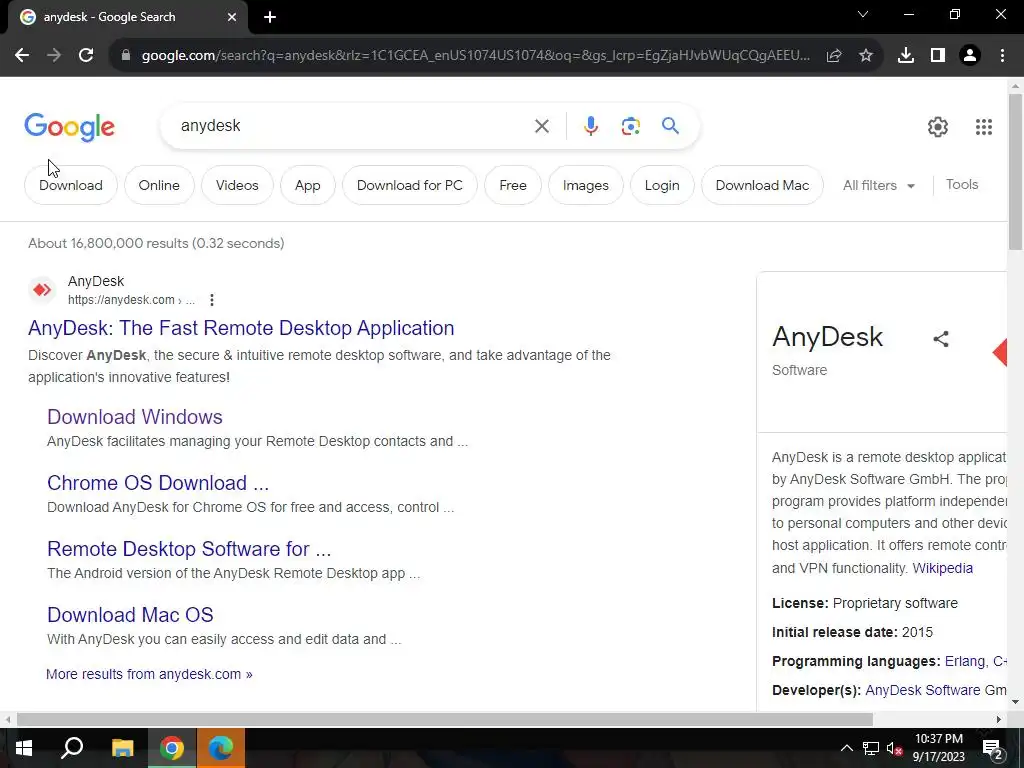This screenshot has width=1024, height=768.
Task: Open the network tray icon
Action: [871, 748]
